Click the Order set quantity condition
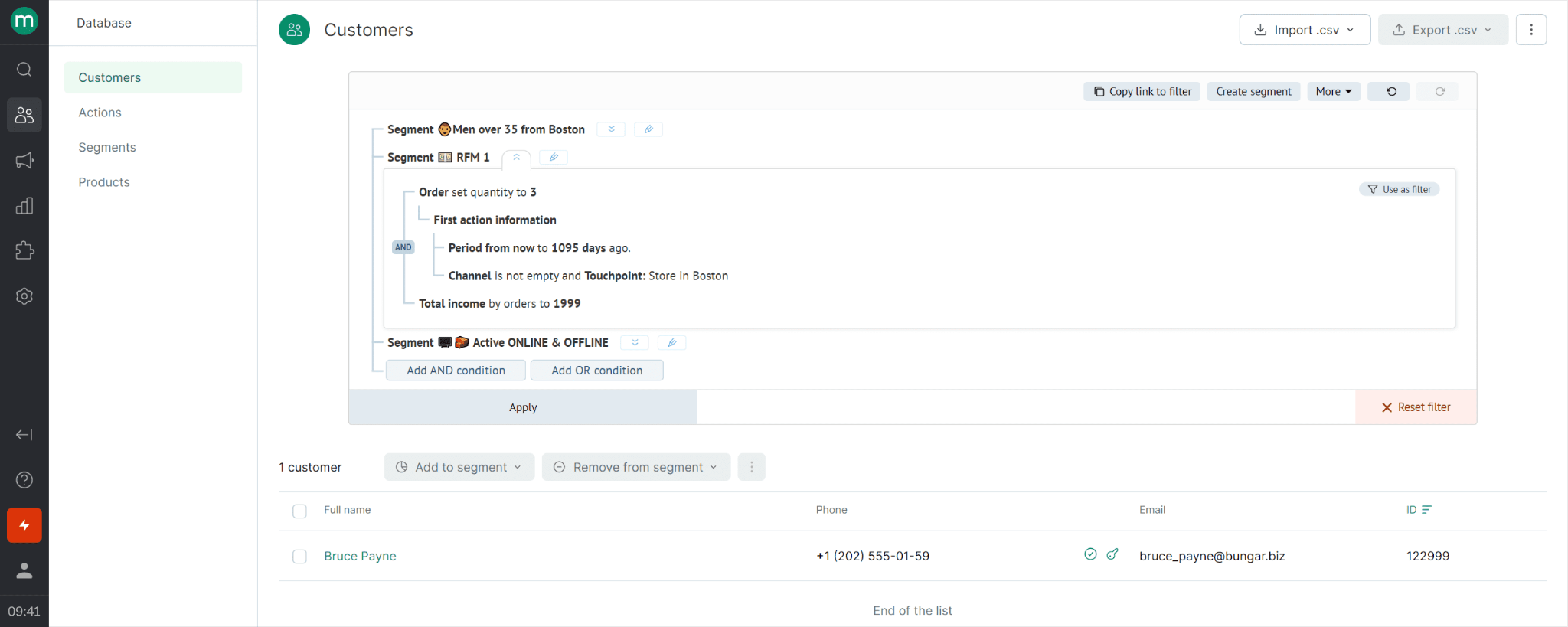This screenshot has height=627, width=1568. [478, 192]
